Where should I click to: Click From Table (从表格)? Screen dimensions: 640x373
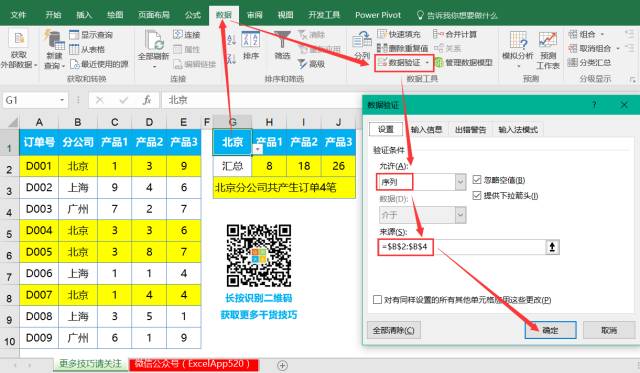pos(87,49)
